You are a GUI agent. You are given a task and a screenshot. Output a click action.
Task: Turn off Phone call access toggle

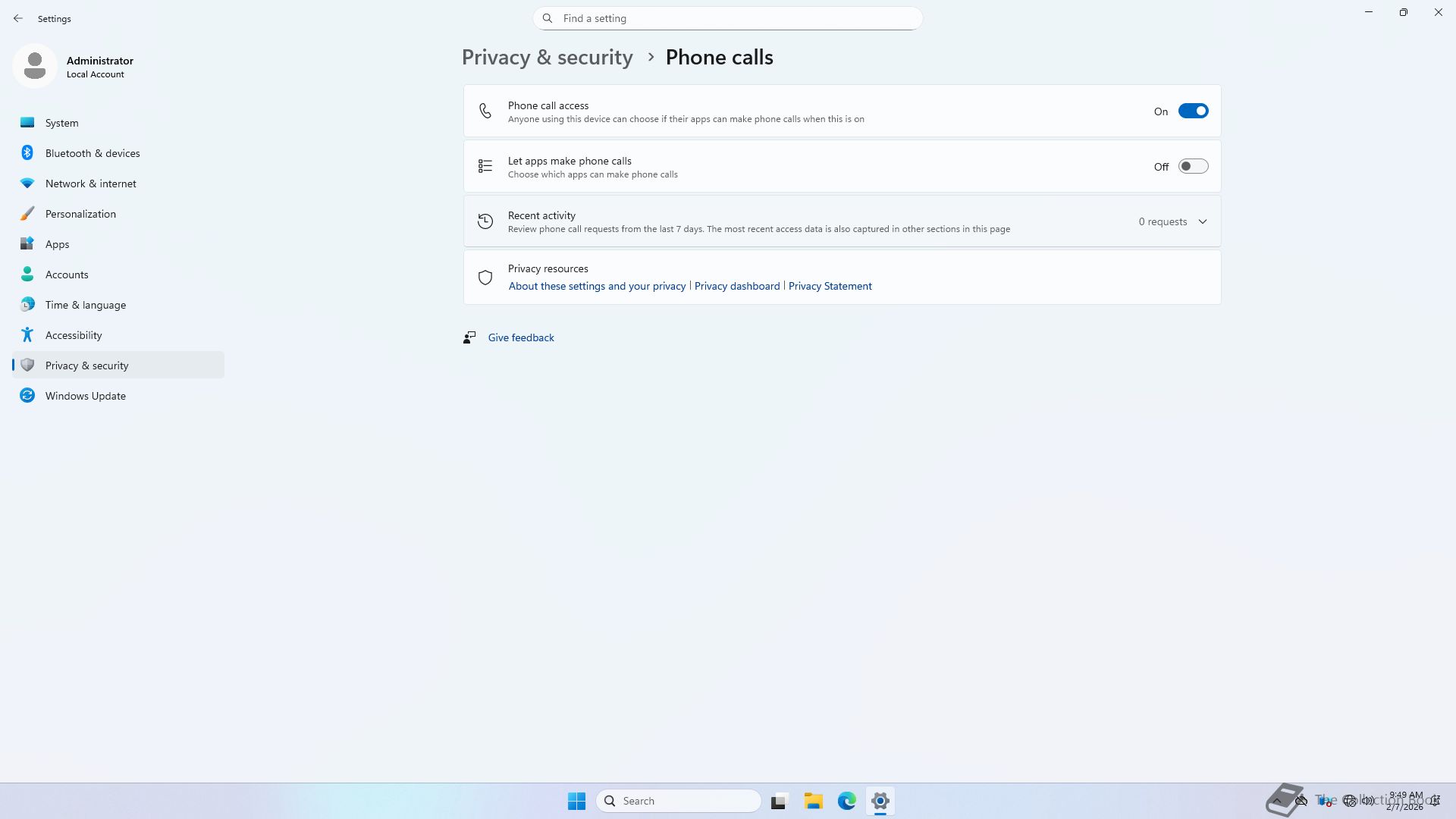click(1193, 111)
